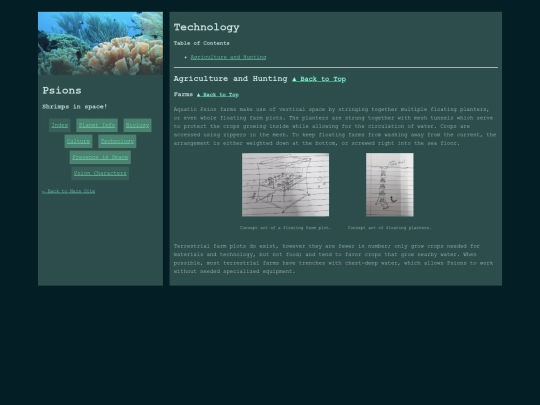Screen dimensions: 540x405
Task: Open the floating farm plot concept sketch
Action: [x=285, y=185]
